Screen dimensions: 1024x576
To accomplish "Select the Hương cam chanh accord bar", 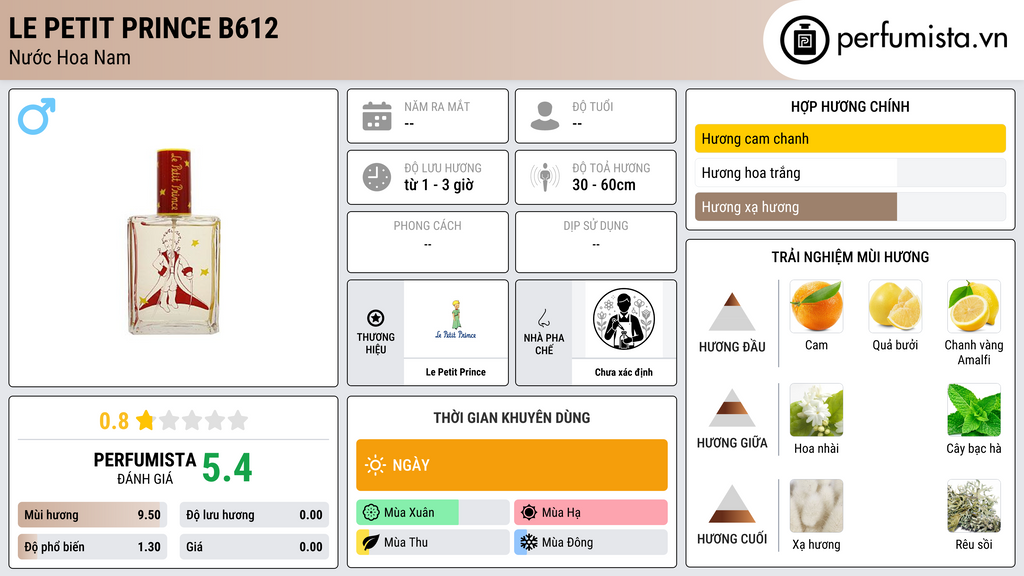I will coord(850,138).
